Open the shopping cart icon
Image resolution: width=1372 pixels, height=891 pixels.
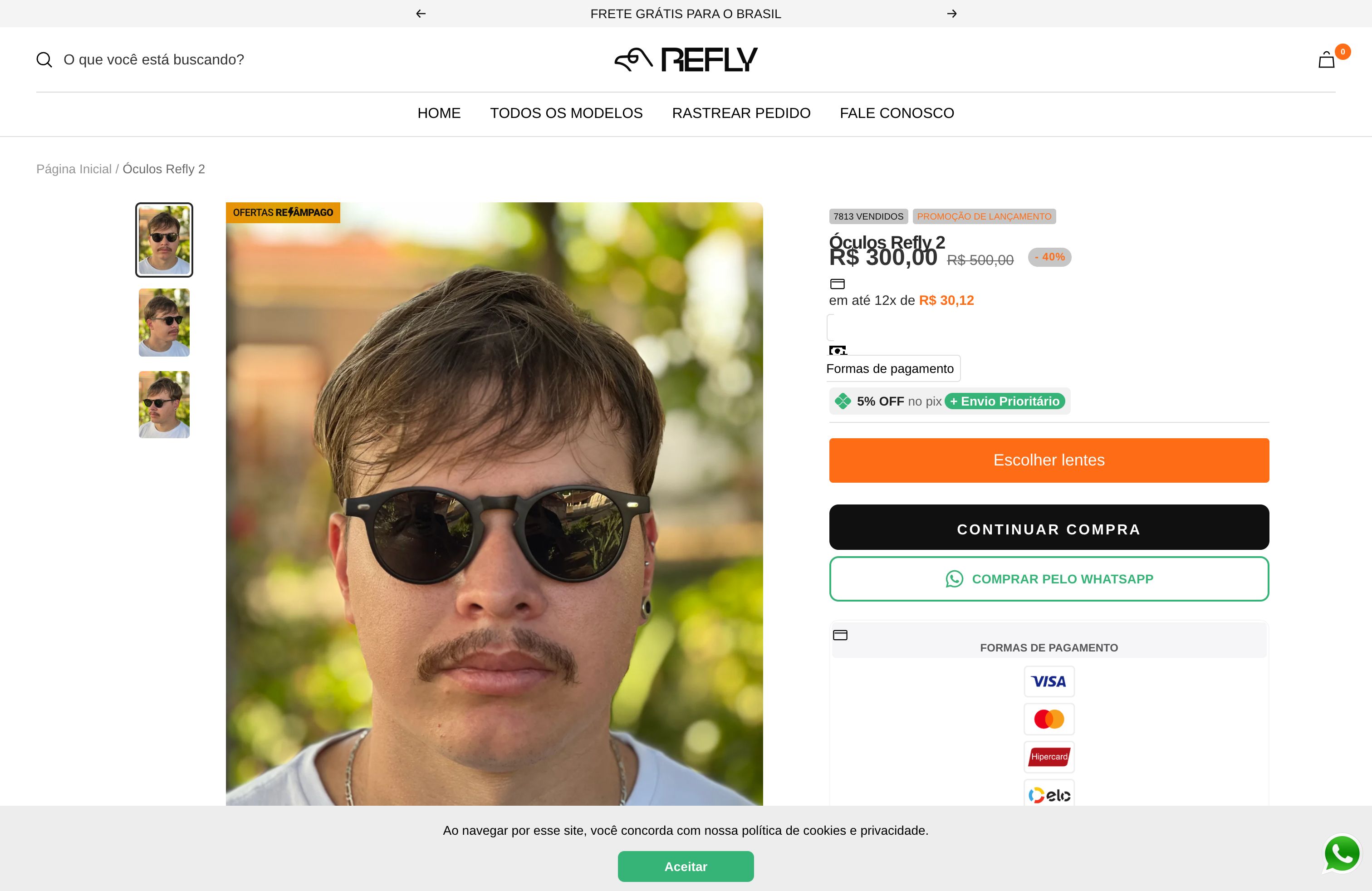pyautogui.click(x=1327, y=59)
